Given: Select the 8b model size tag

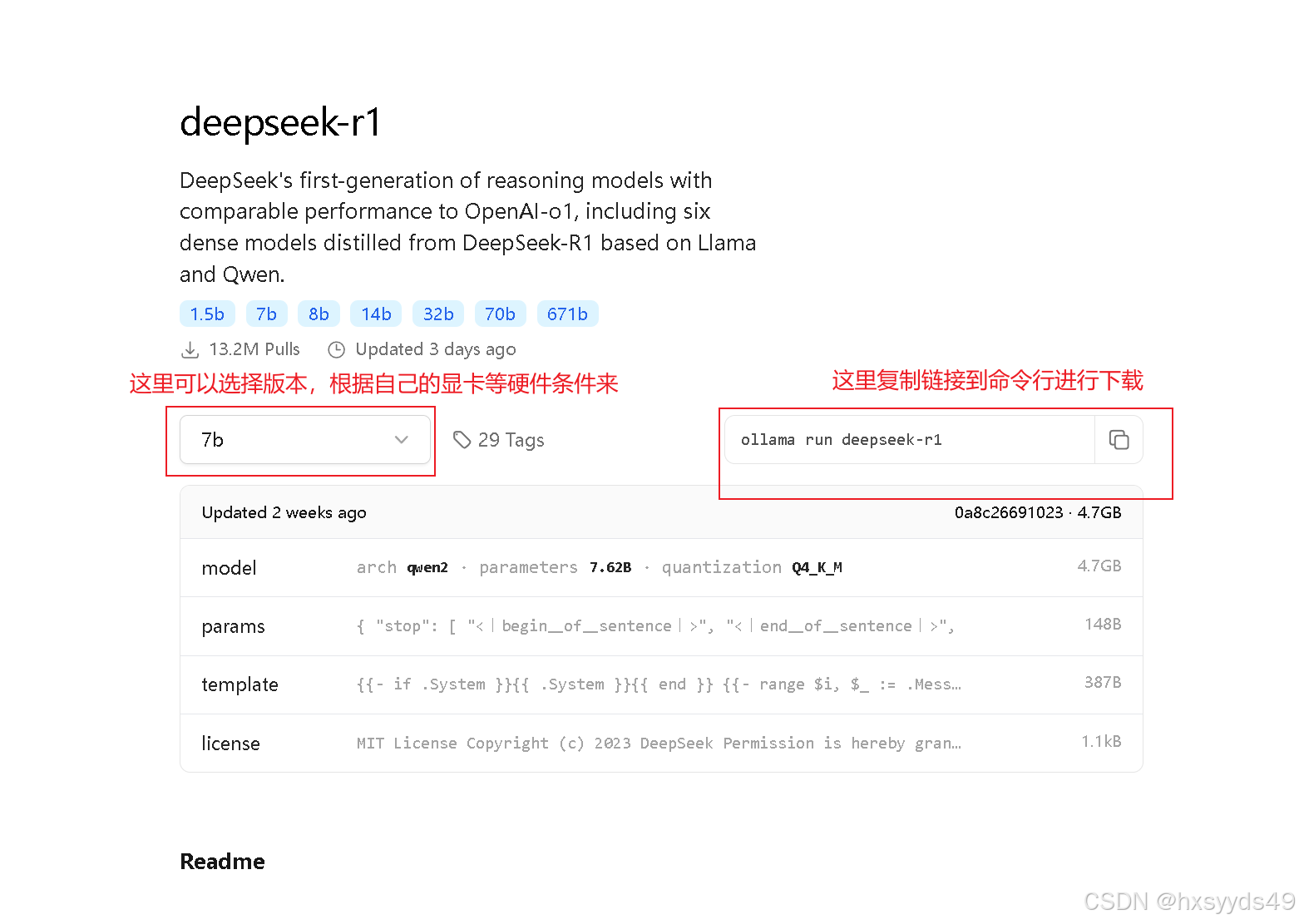Looking at the screenshot, I should tap(319, 314).
